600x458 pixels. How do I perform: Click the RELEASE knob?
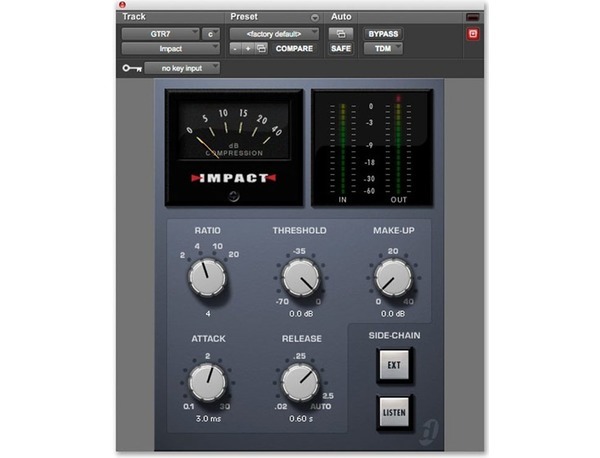[300, 382]
